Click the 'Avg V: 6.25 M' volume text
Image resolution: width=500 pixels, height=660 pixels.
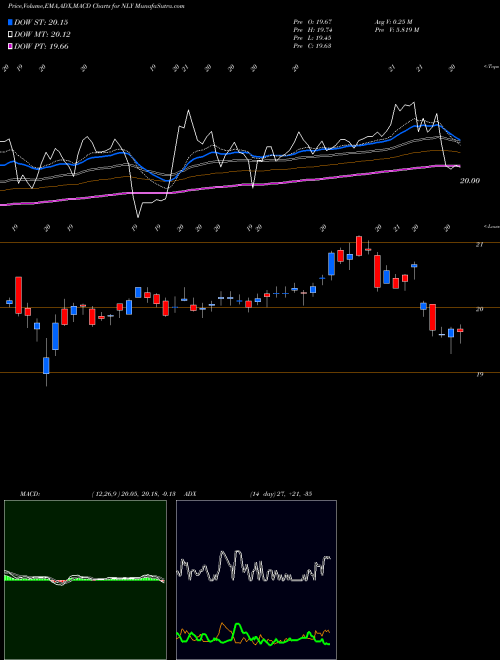(x=394, y=21)
